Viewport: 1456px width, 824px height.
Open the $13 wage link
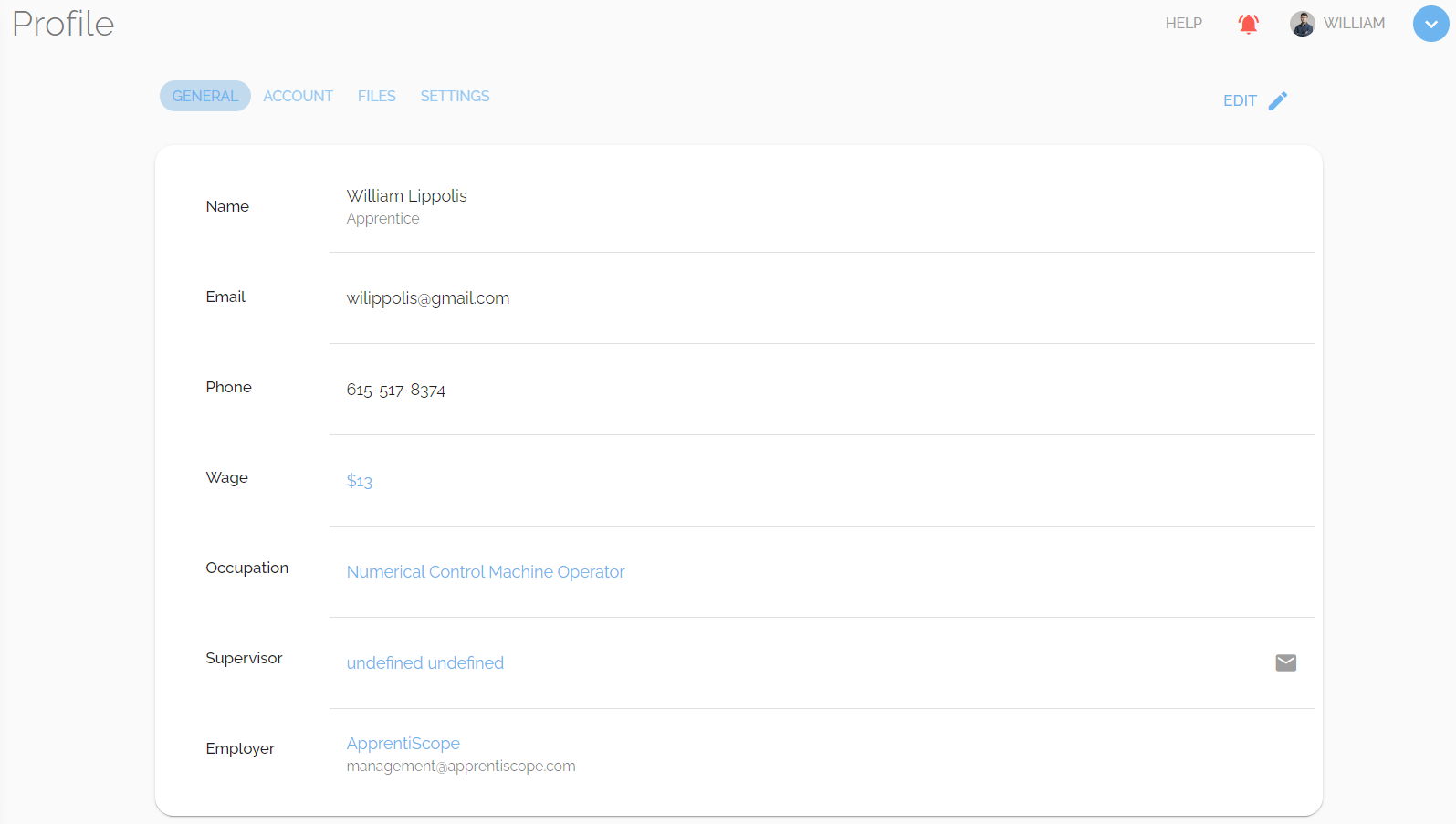(x=360, y=481)
